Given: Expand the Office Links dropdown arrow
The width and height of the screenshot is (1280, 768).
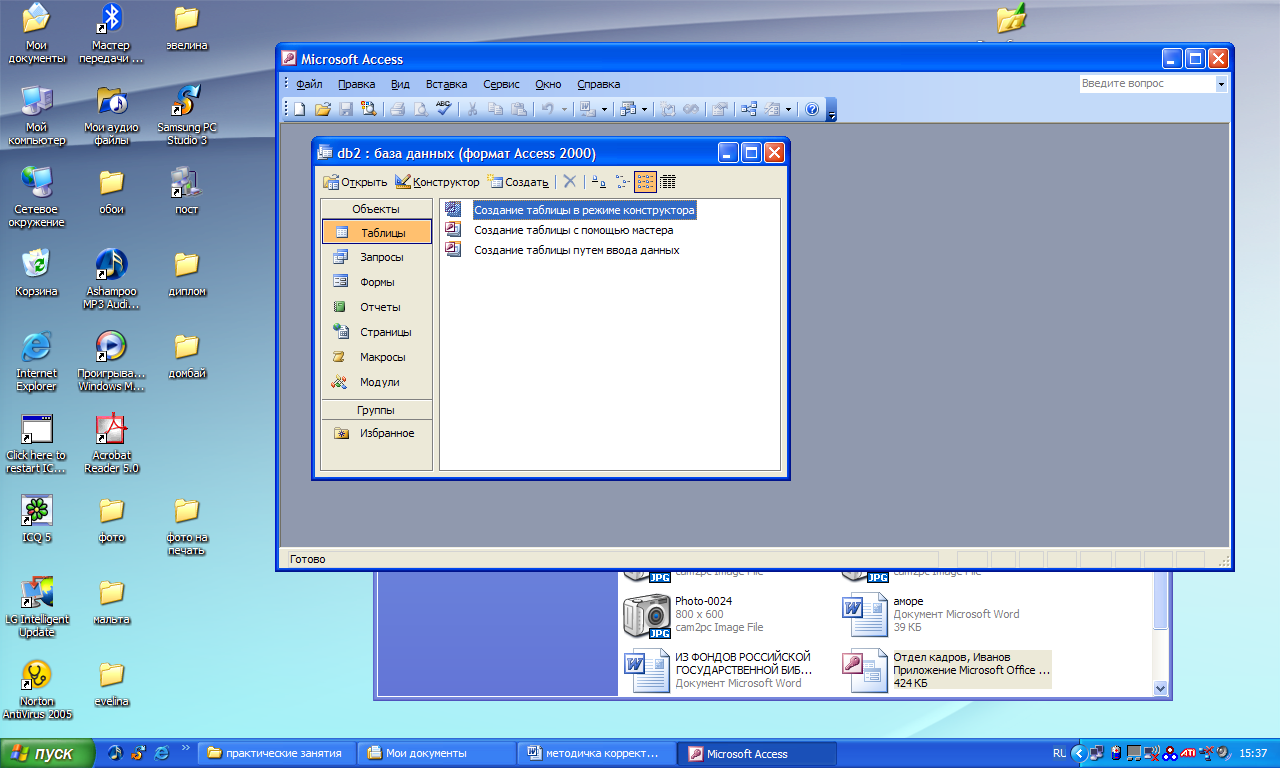Looking at the screenshot, I should (x=604, y=109).
